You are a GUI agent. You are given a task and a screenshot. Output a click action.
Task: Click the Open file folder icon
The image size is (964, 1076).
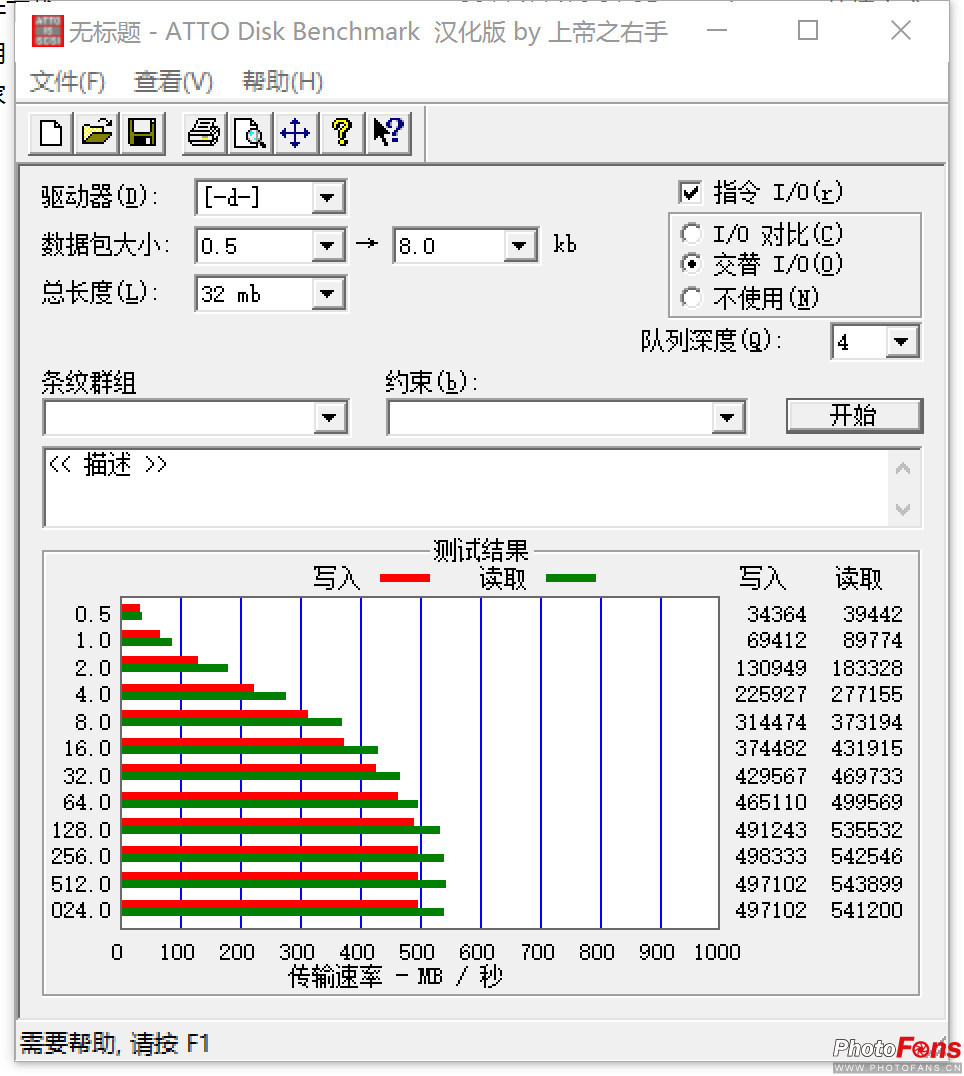96,133
